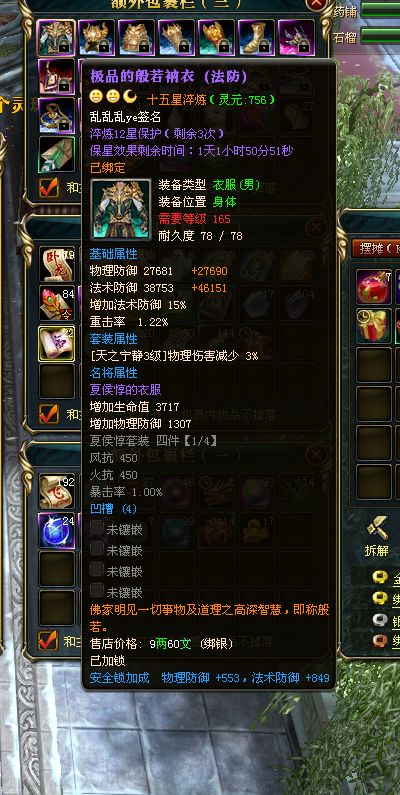The image size is (400, 795).
Task: Select the purple claw weapon item
Action: [296, 38]
